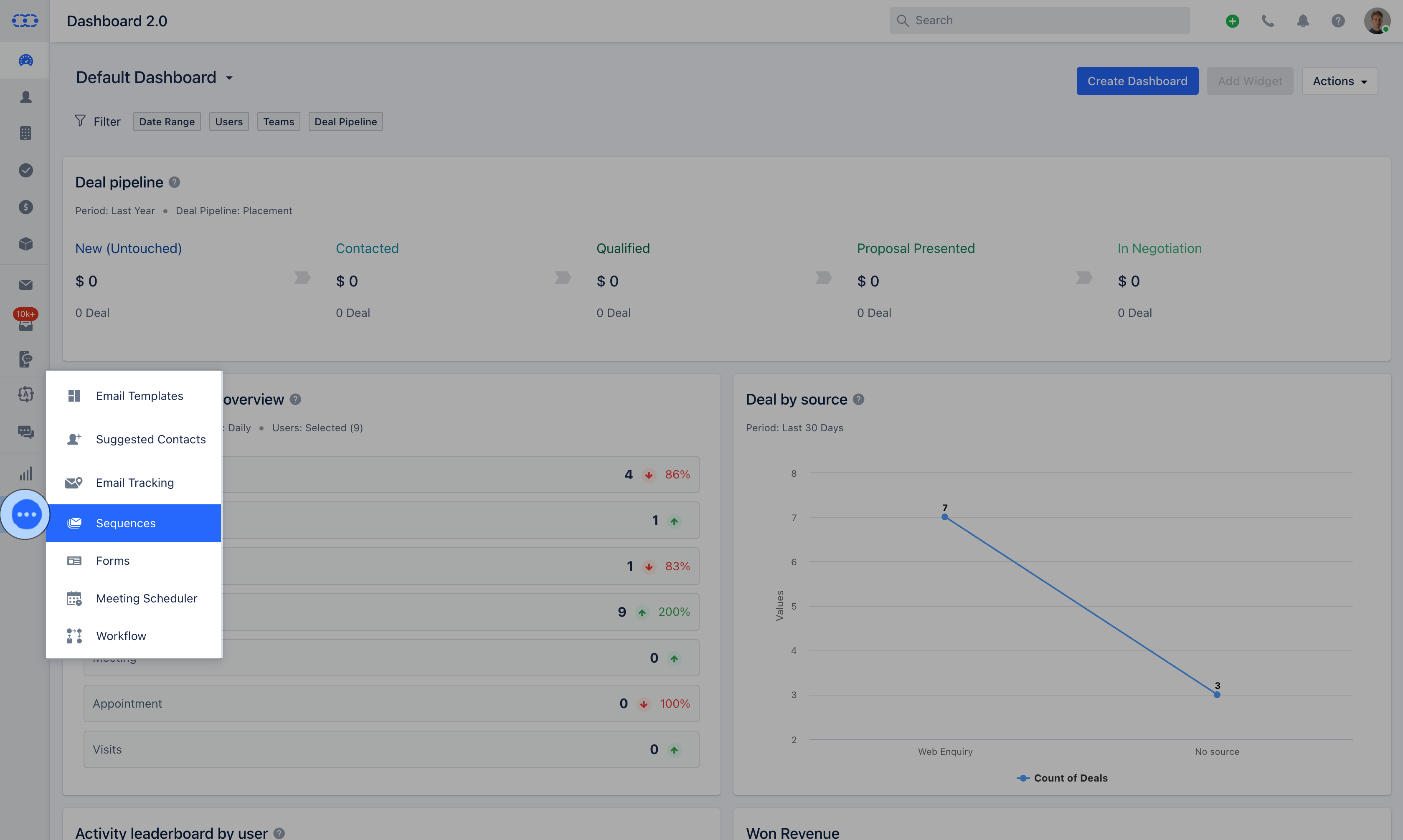
Task: Open Companies from the sidebar building icon
Action: pos(25,133)
